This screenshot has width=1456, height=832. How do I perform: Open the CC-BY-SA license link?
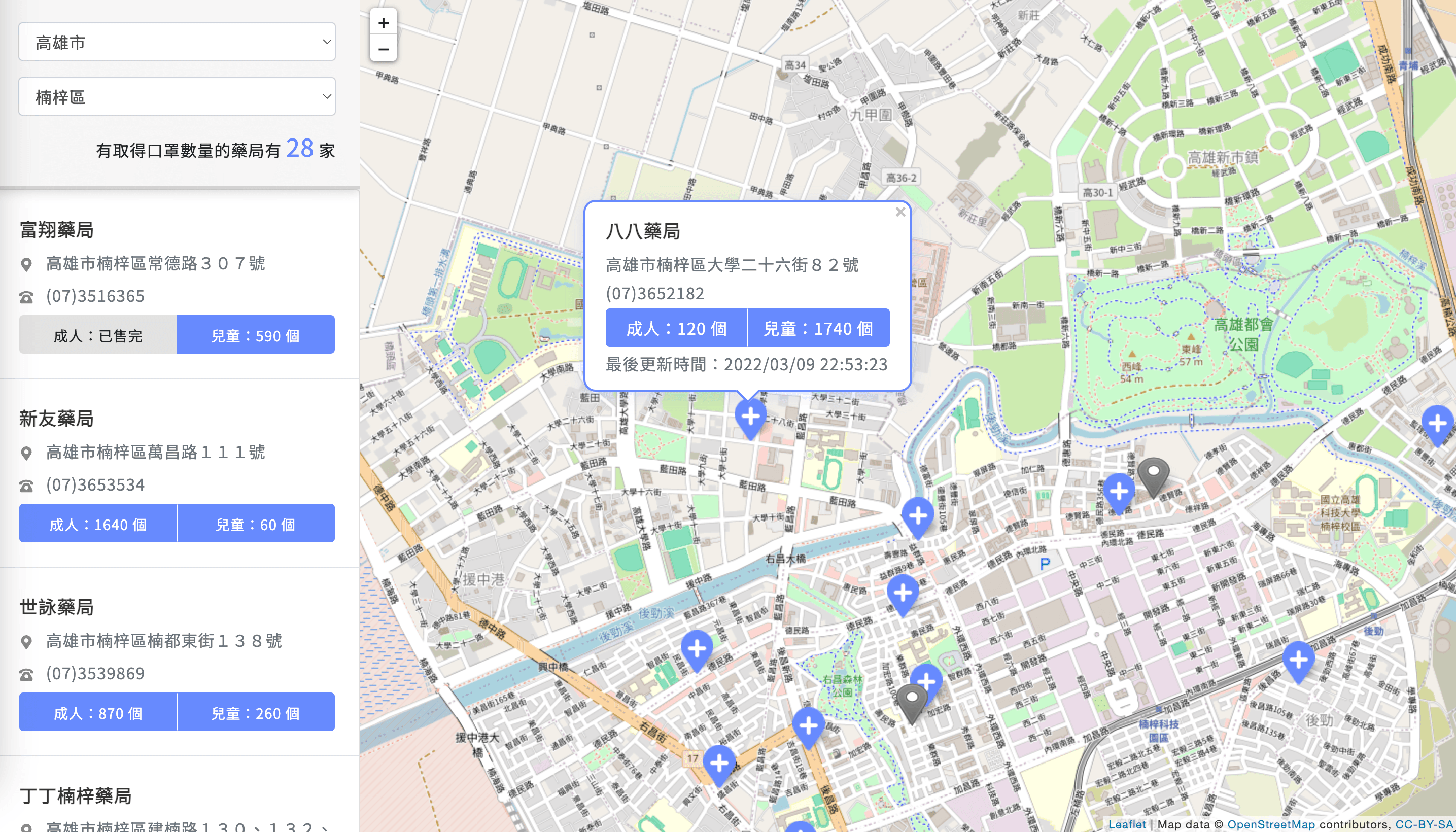(1425, 824)
